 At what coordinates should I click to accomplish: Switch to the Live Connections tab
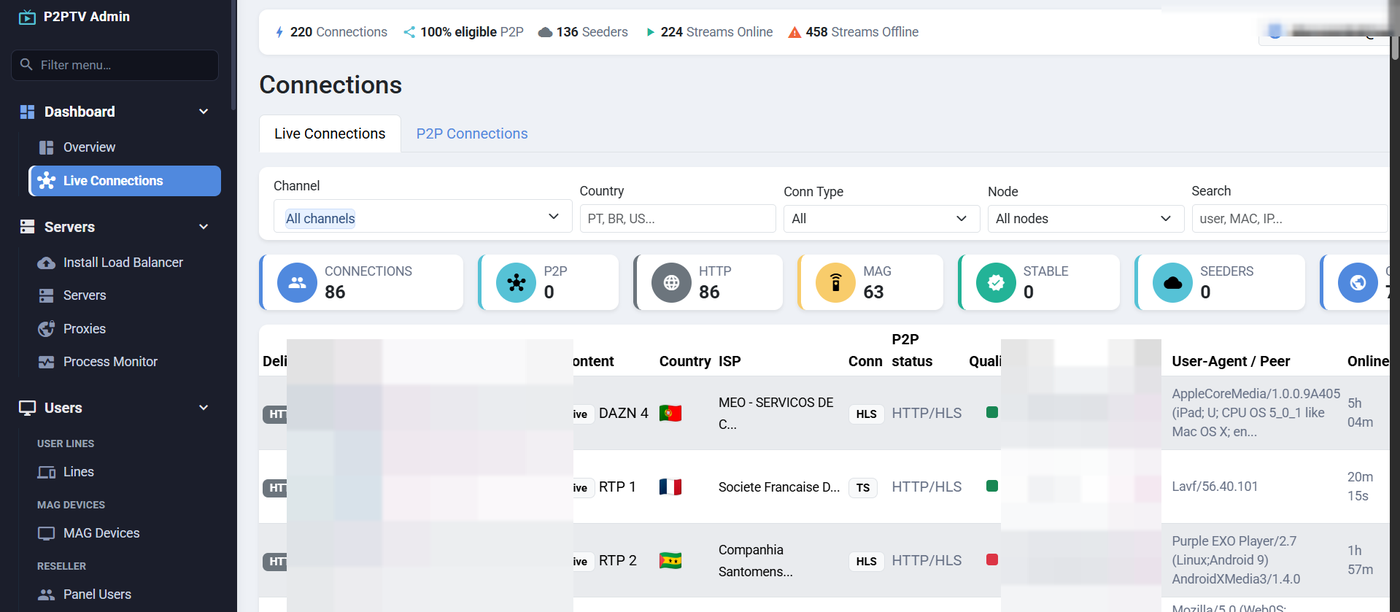point(330,134)
